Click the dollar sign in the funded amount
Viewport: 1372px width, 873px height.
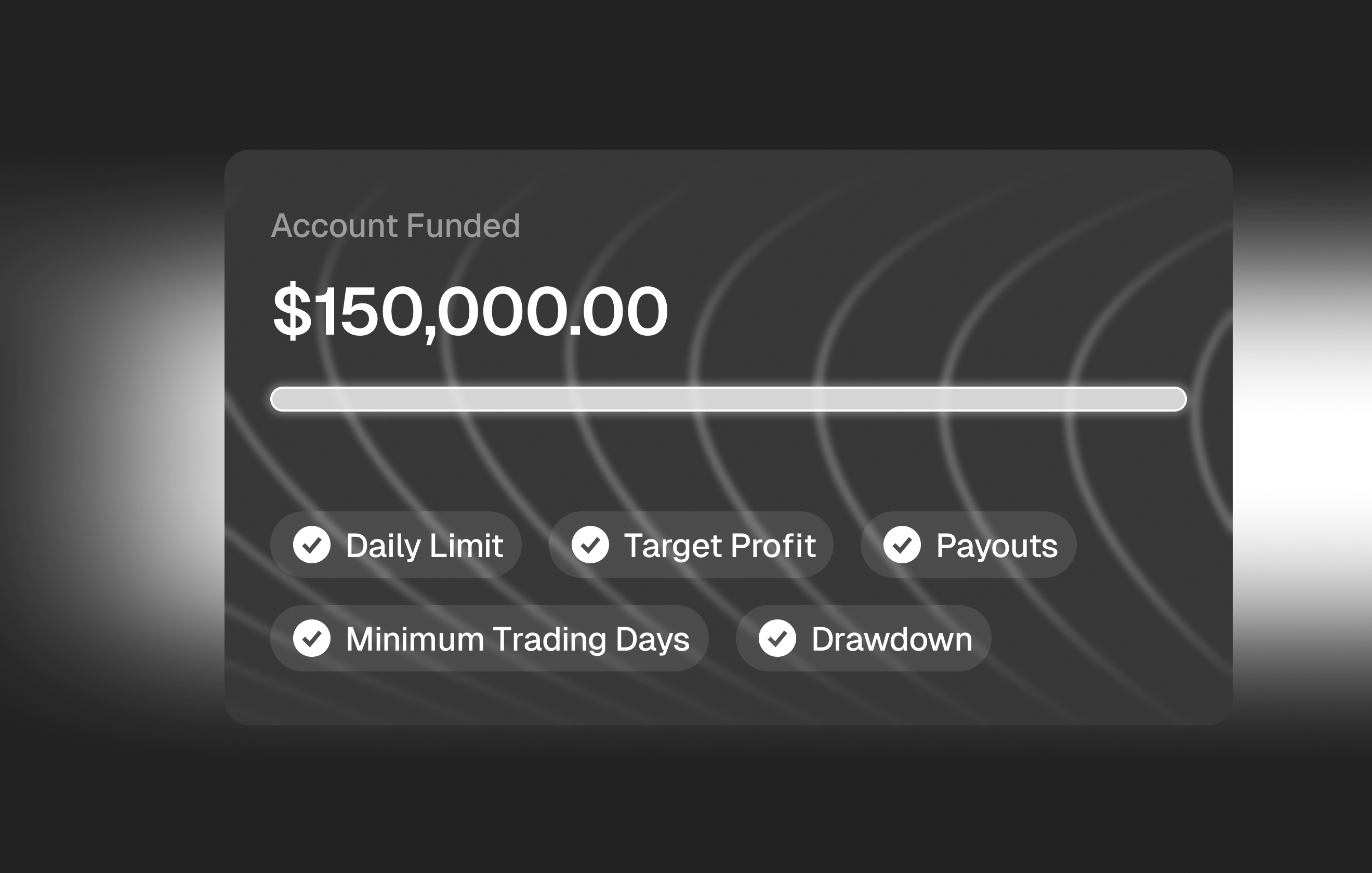[x=292, y=312]
